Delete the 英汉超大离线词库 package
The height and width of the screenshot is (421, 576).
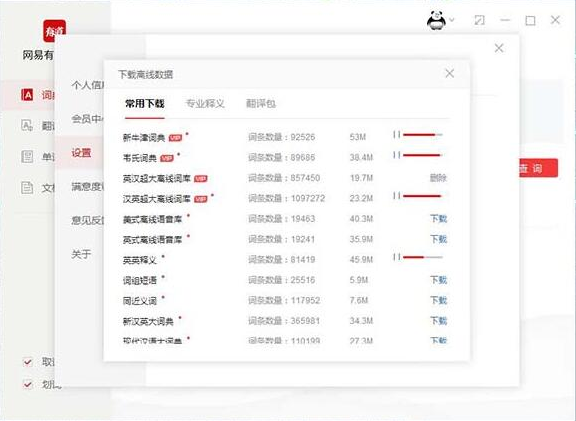coord(438,178)
